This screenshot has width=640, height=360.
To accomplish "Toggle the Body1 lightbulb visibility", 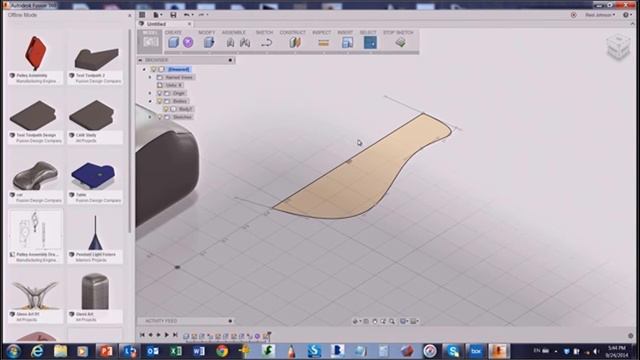I will (x=166, y=109).
